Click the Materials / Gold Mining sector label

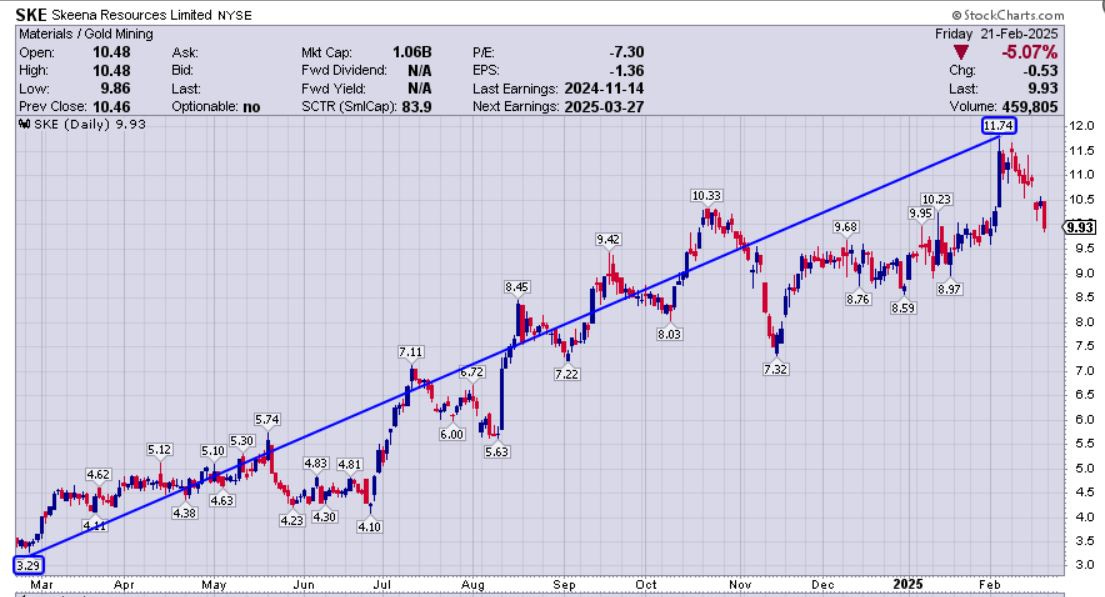pos(86,34)
